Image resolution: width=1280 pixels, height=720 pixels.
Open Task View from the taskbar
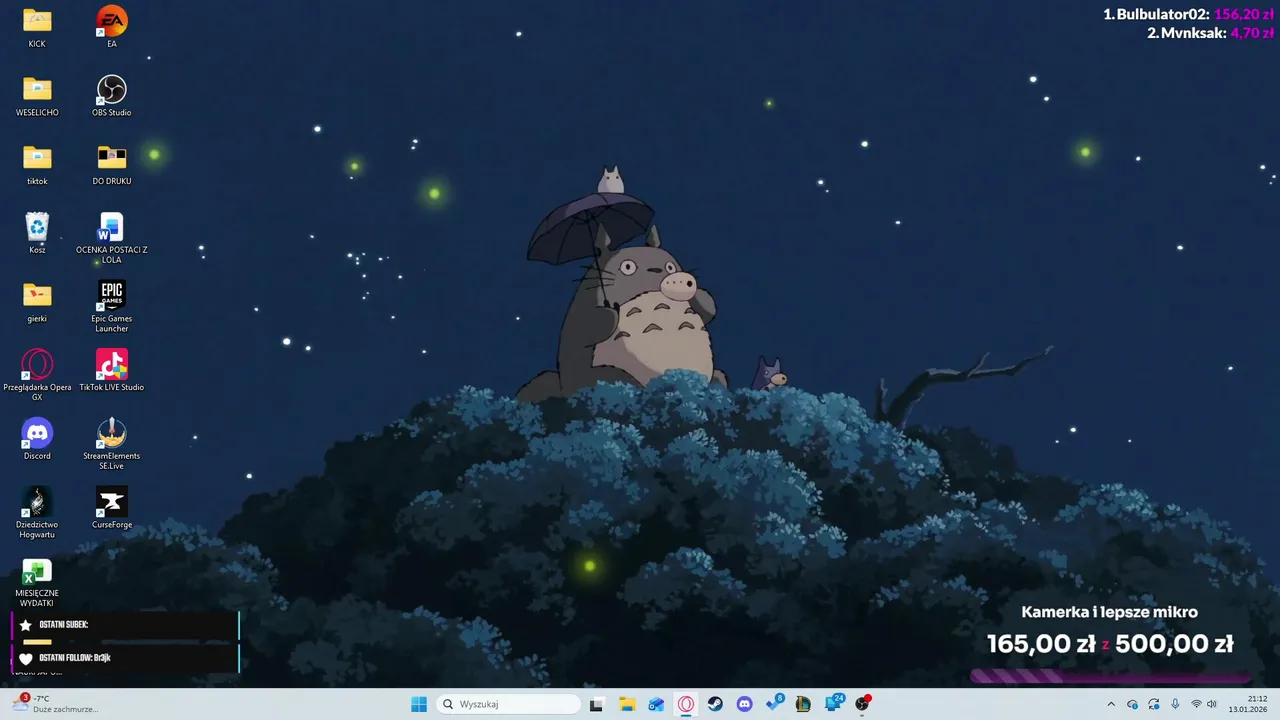(x=596, y=704)
